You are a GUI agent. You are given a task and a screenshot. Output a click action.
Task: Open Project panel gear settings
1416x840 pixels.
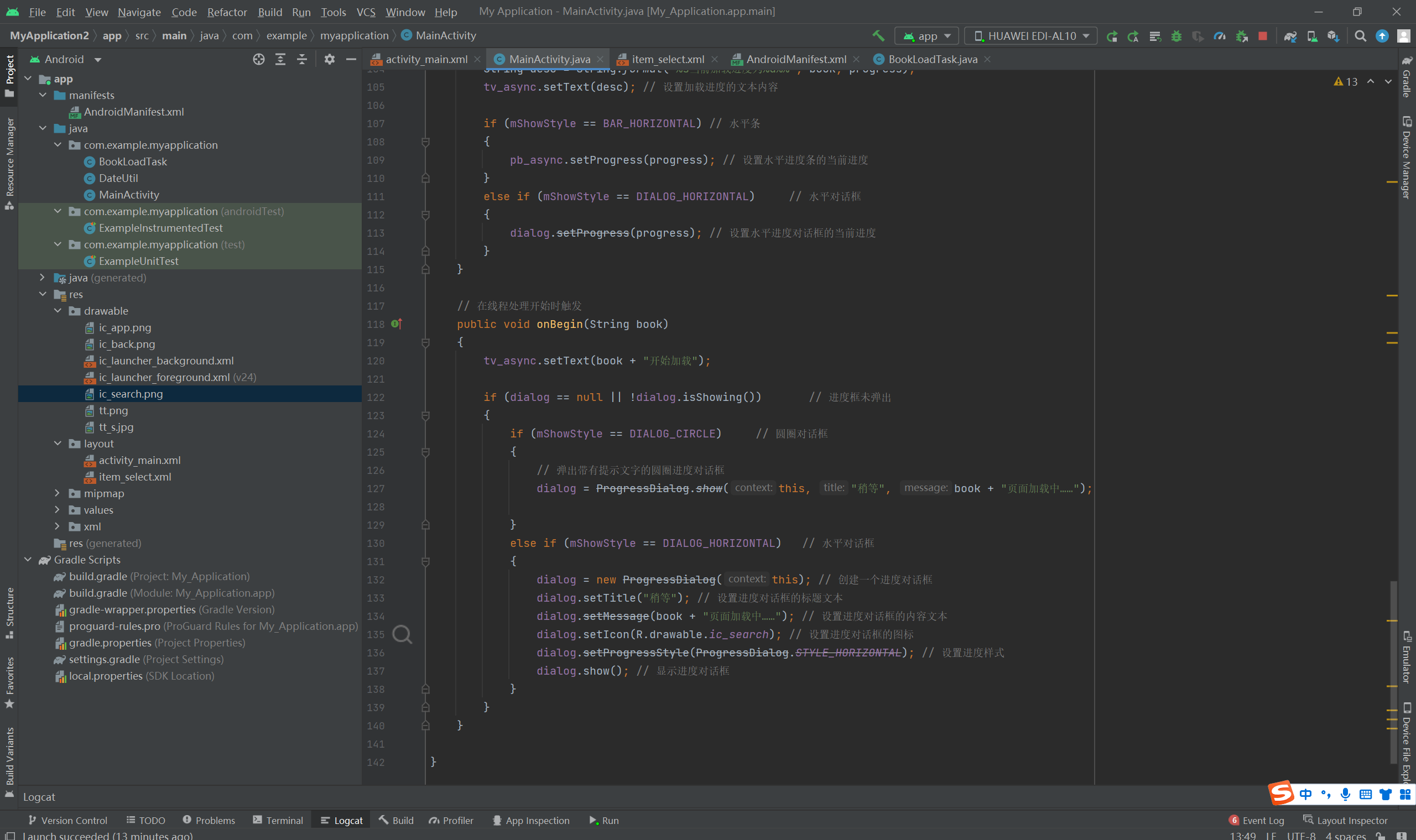330,59
